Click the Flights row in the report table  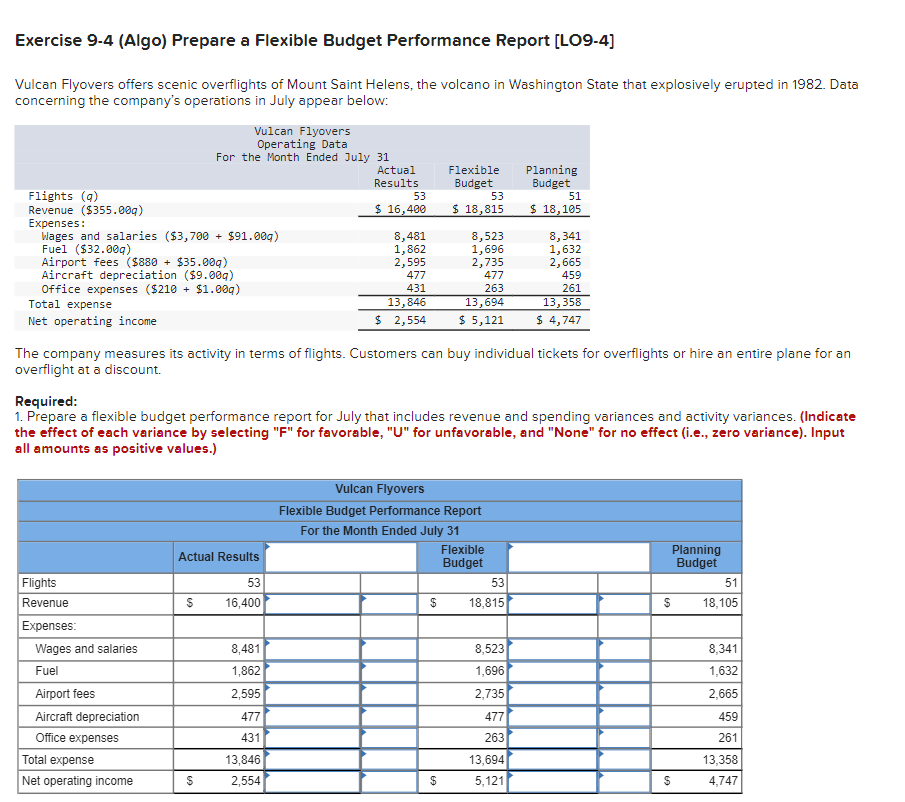coord(95,582)
